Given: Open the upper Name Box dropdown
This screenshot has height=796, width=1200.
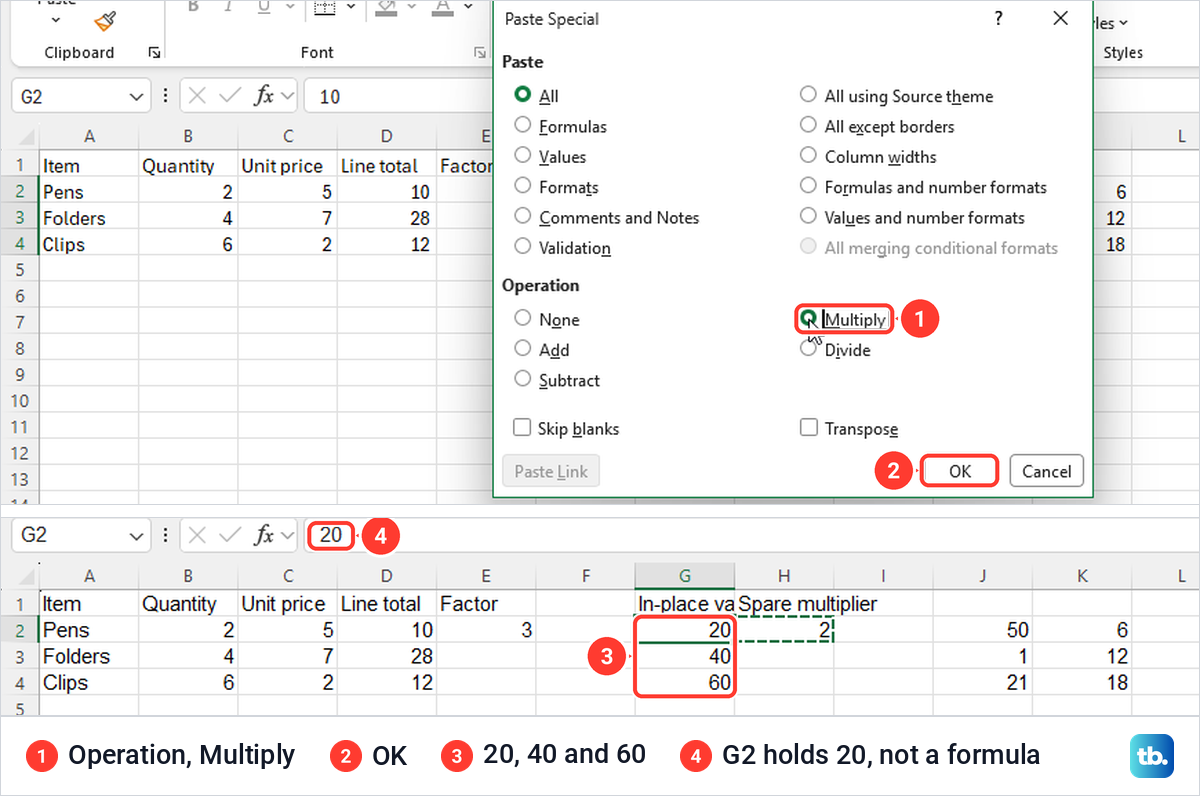Looking at the screenshot, I should [137, 97].
